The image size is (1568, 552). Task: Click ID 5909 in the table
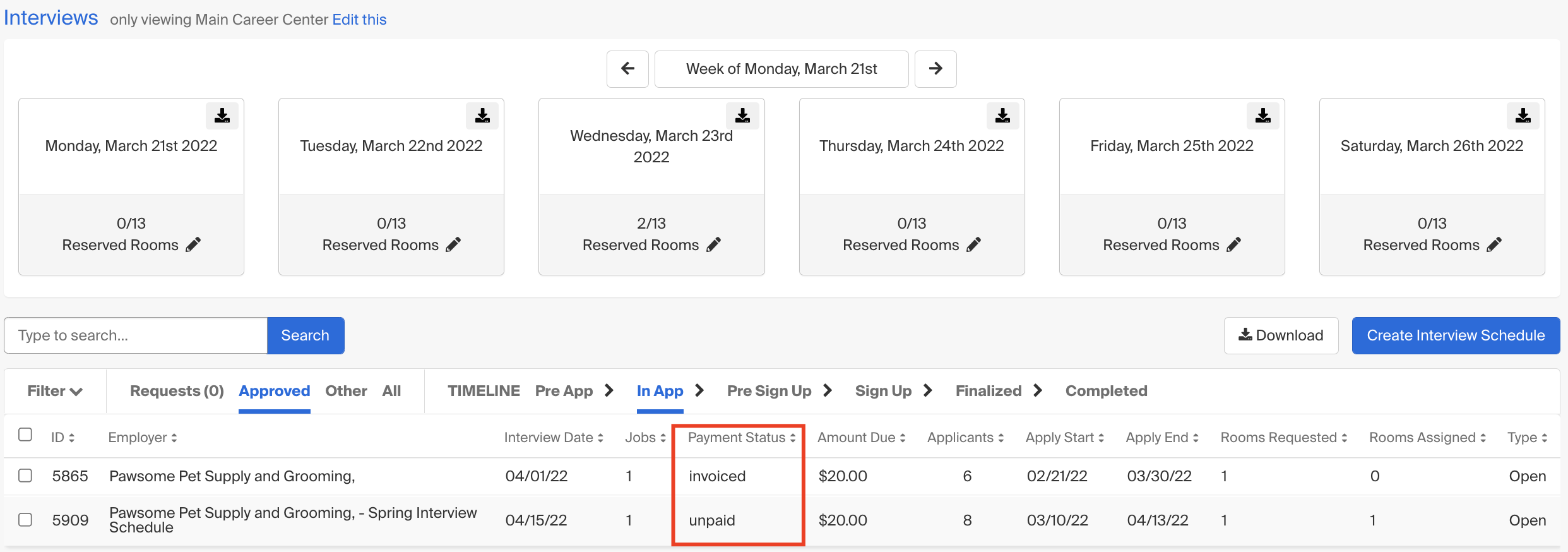click(x=70, y=520)
